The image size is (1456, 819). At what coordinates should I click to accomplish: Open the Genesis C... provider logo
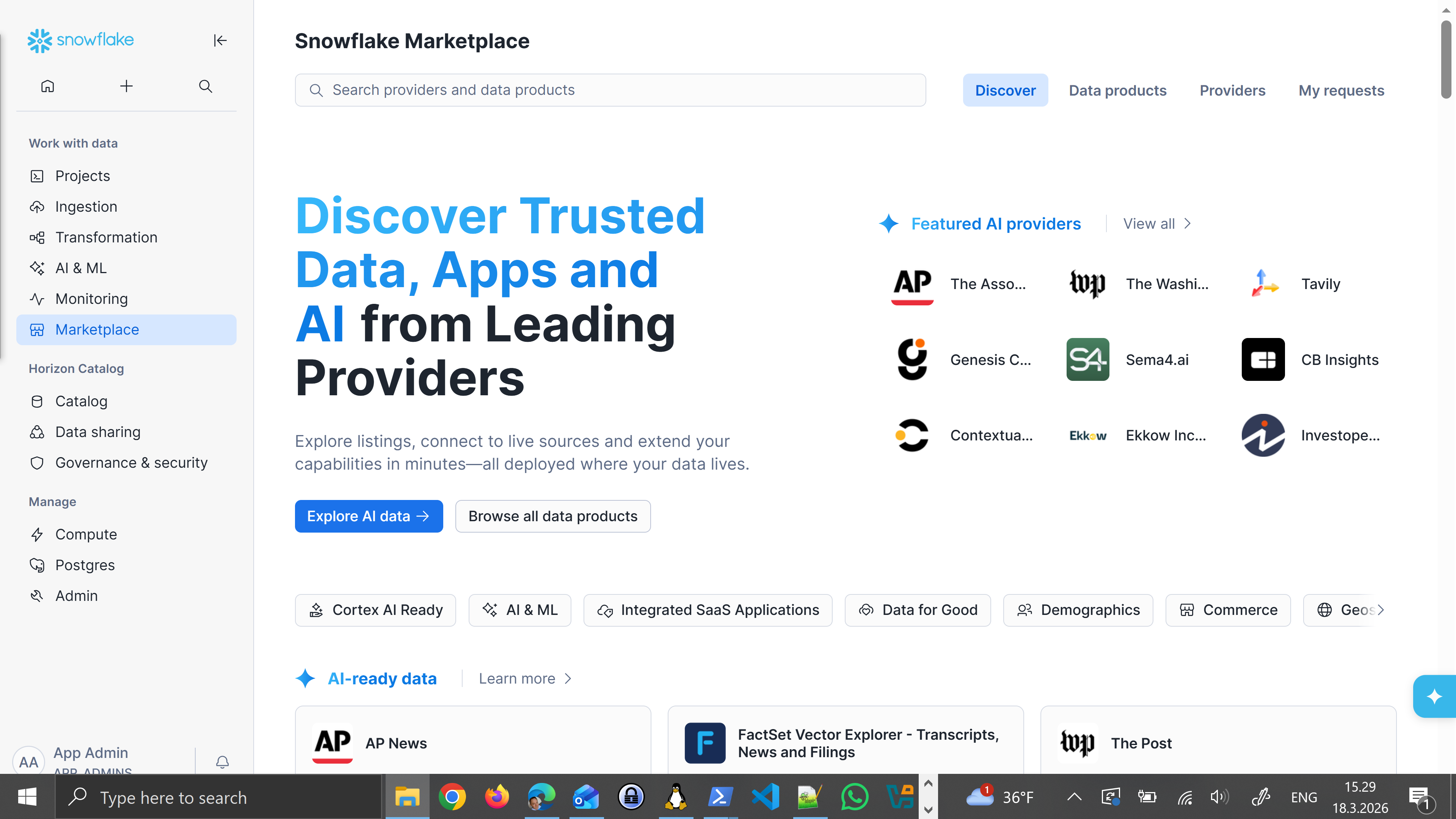point(912,359)
